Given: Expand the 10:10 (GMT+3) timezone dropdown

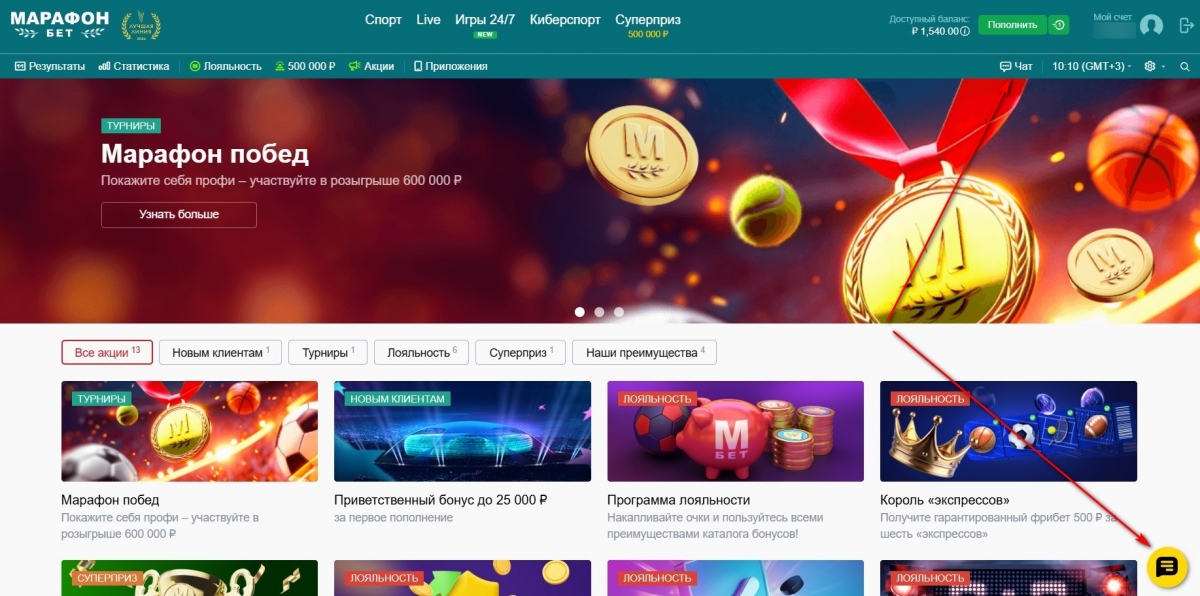Looking at the screenshot, I should tap(1092, 66).
